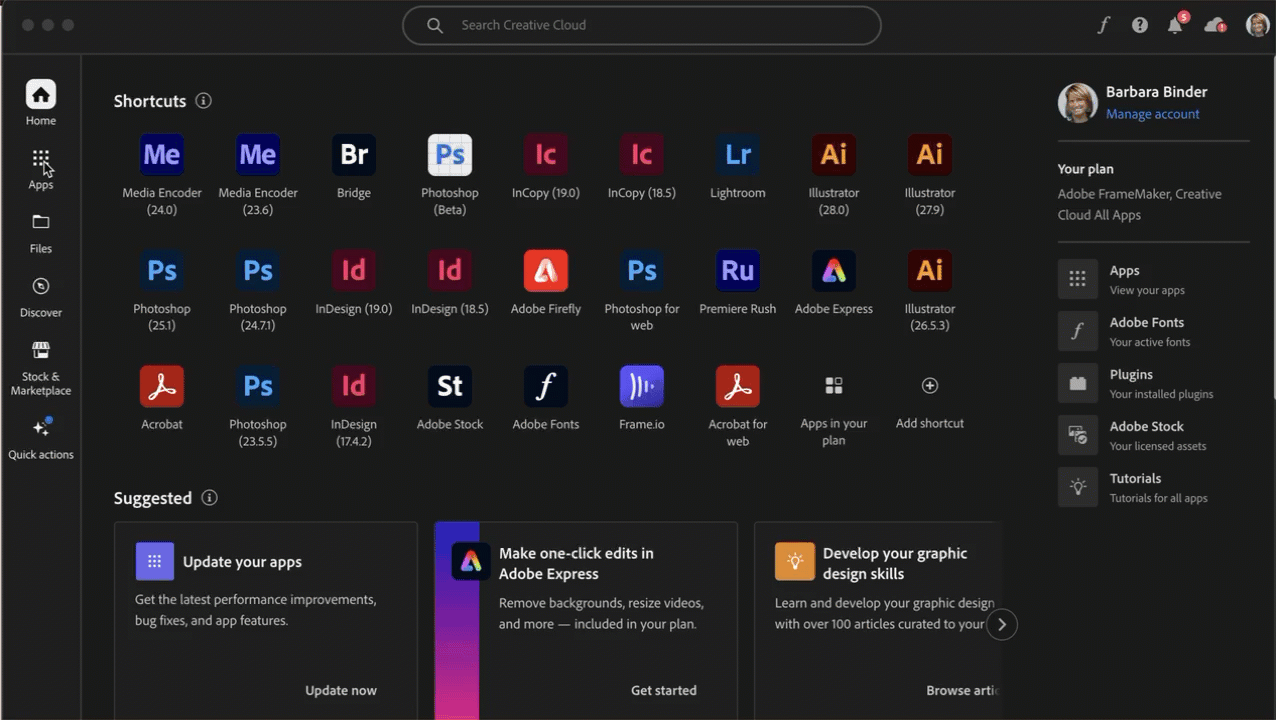The width and height of the screenshot is (1276, 720).
Task: Launch Illustrator (27.9)
Action: click(x=930, y=155)
